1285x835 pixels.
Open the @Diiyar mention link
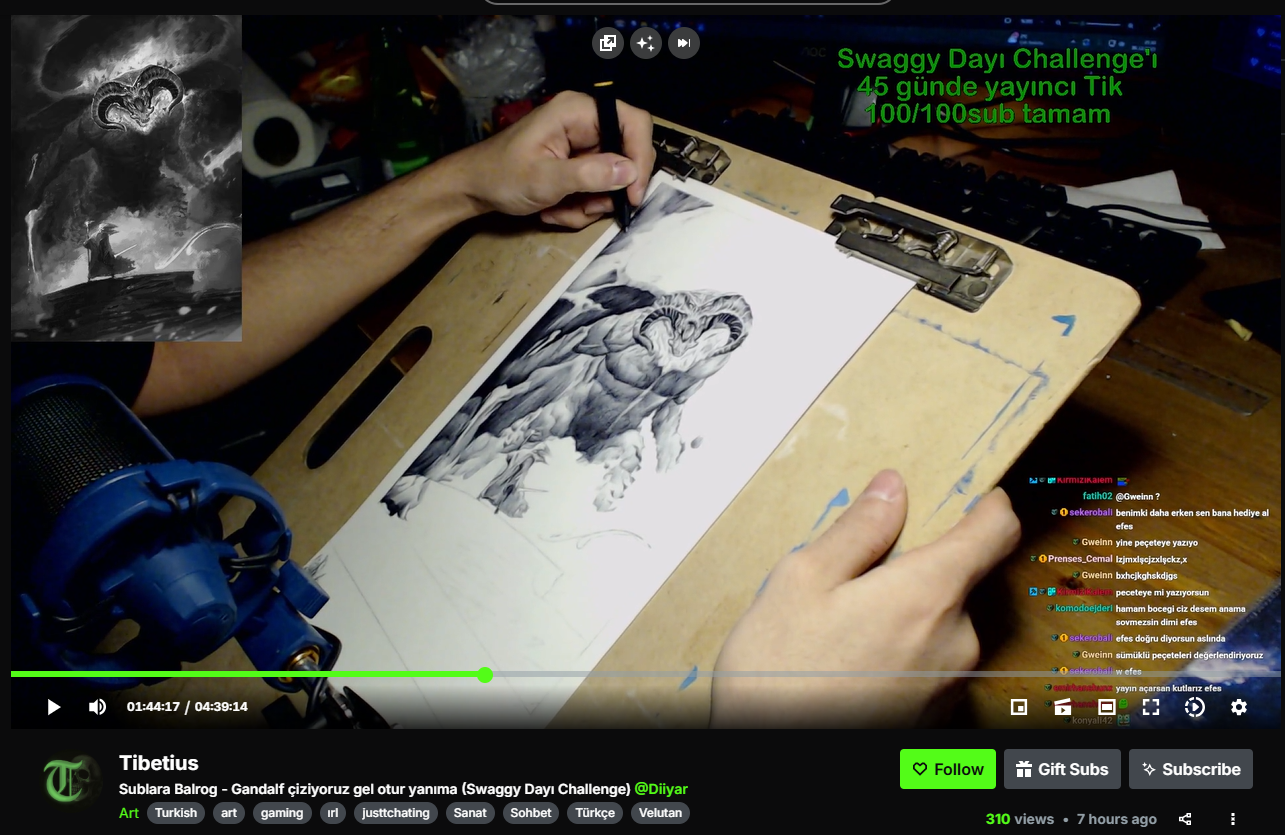click(661, 789)
